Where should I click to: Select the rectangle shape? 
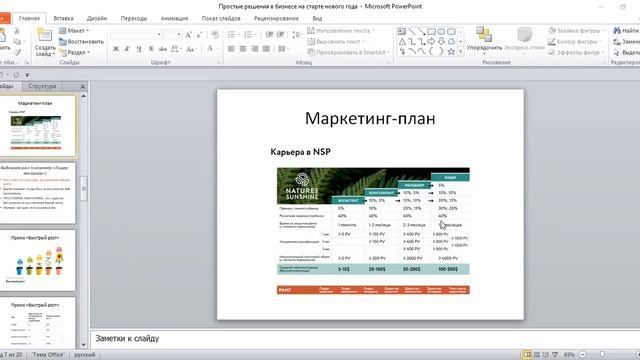click(431, 31)
